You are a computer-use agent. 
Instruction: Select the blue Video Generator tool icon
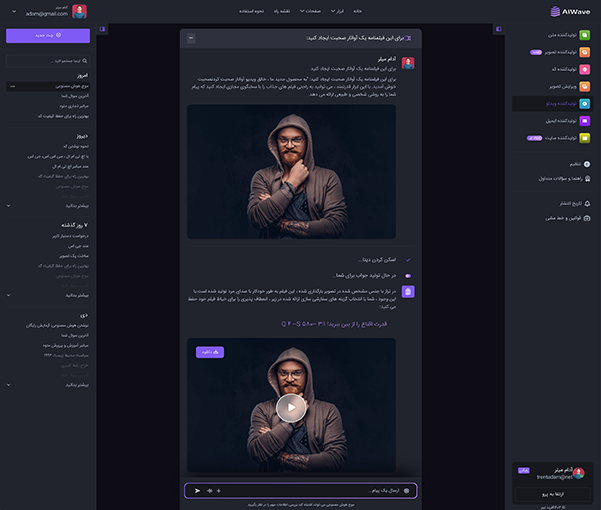tap(585, 103)
